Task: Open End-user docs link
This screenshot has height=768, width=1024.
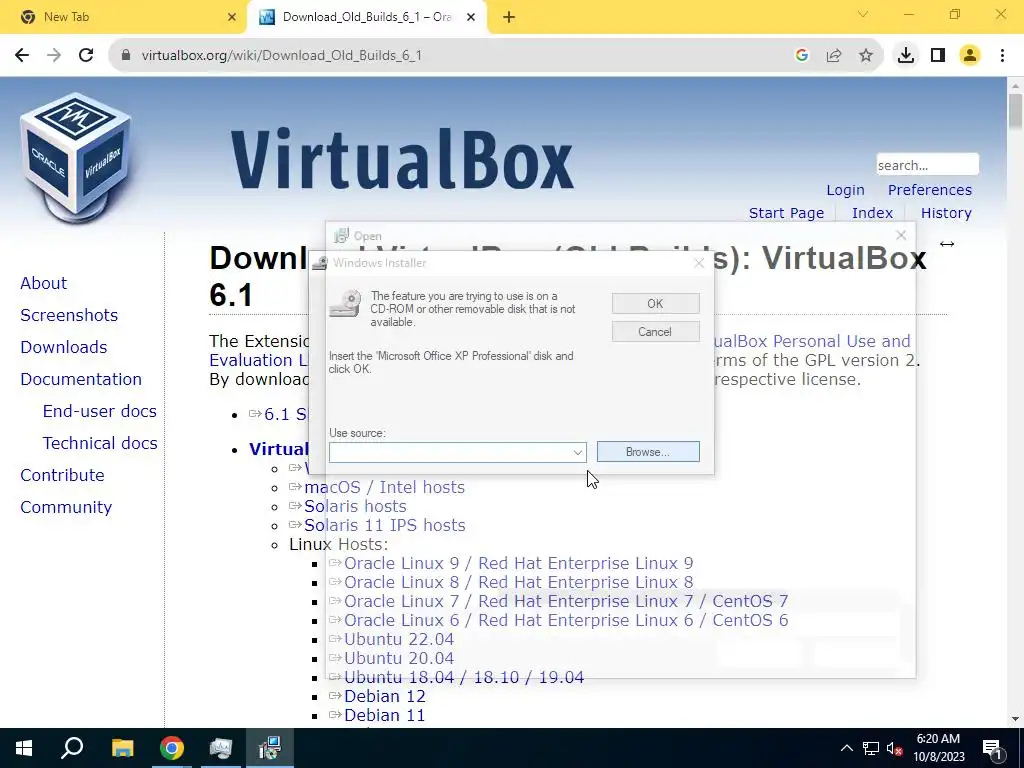Action: [x=100, y=411]
